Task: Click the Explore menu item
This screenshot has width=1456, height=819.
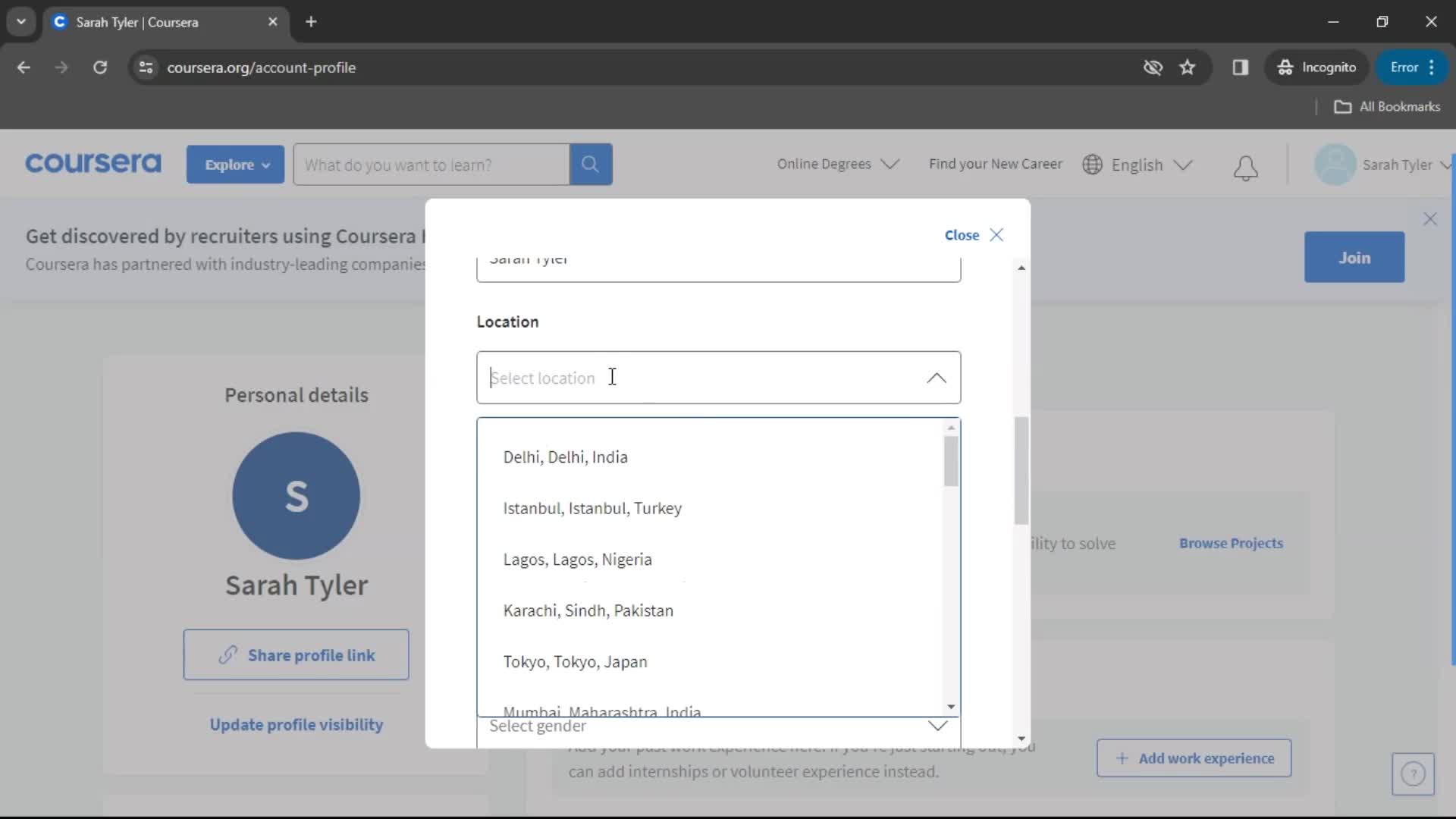Action: click(235, 165)
